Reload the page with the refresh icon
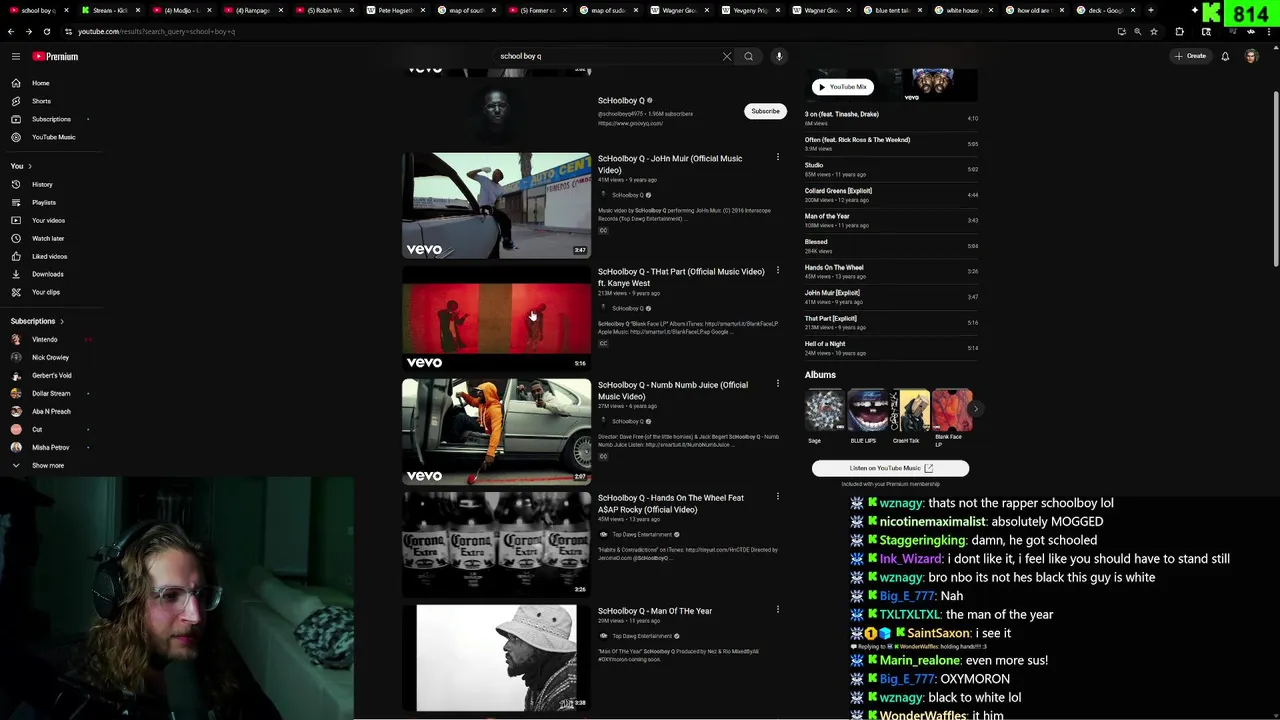The image size is (1280, 720). 46,31
